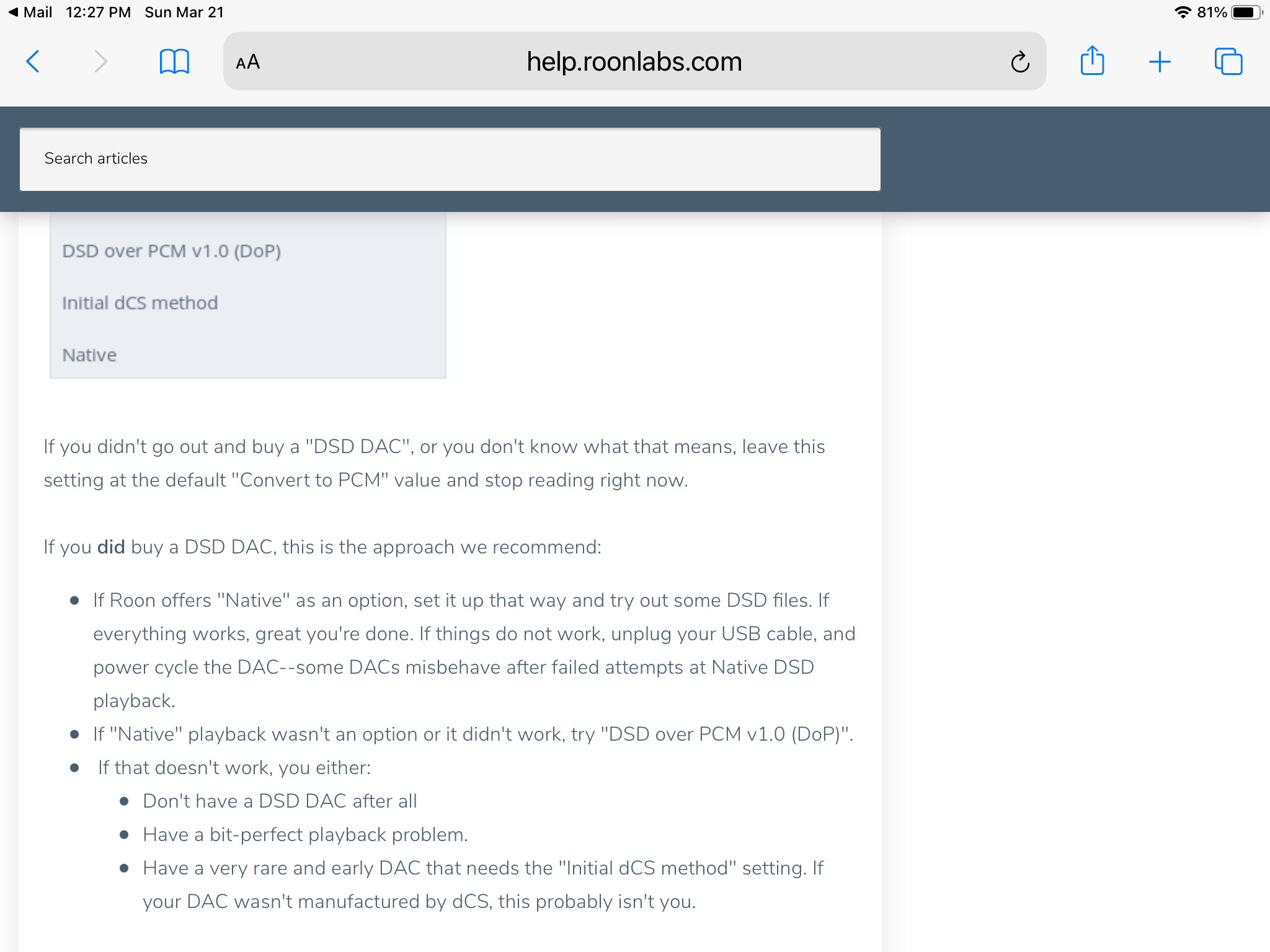The width and height of the screenshot is (1270, 952).
Task: Tap the Wi-Fi status icon
Action: pyautogui.click(x=1183, y=12)
